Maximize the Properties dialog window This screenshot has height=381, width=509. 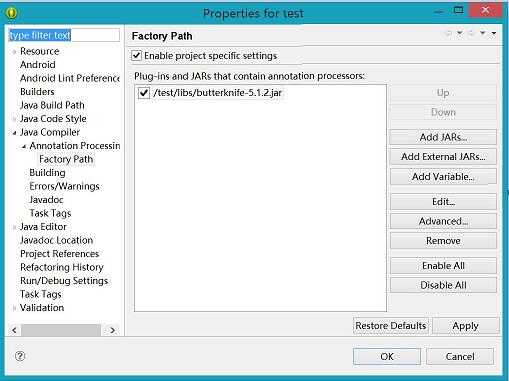point(459,11)
